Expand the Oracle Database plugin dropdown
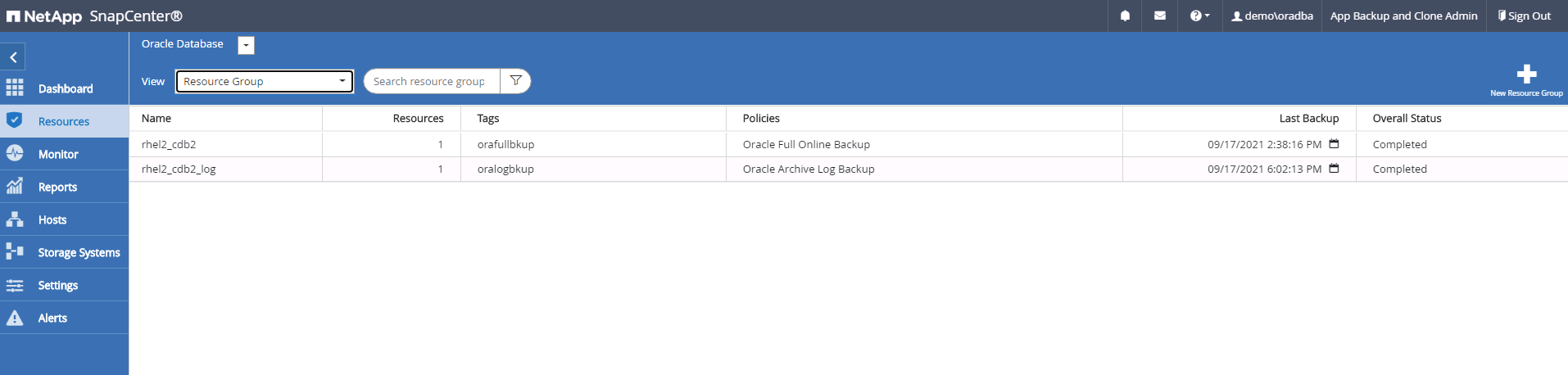1568x375 pixels. click(x=246, y=45)
